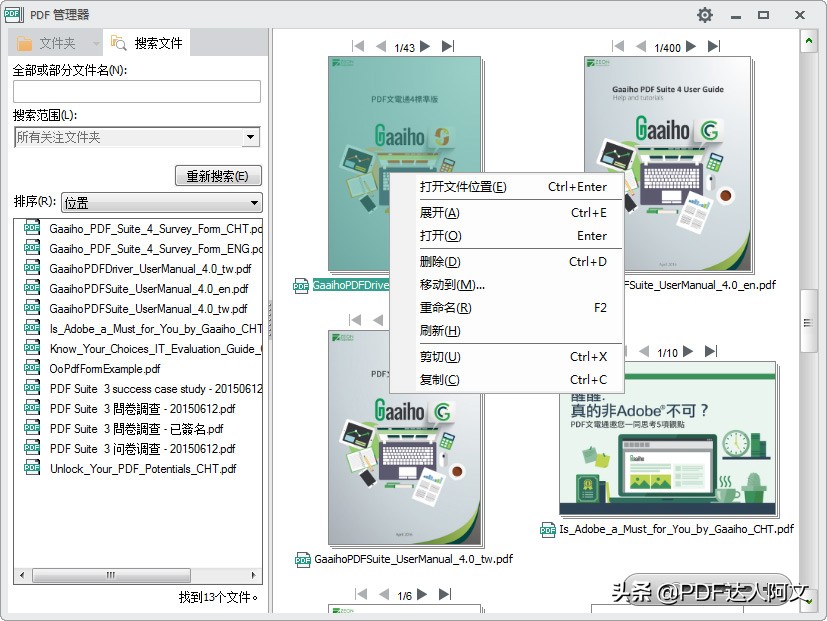Open the 搜索范围 combo box
The width and height of the screenshot is (827, 621).
pos(137,137)
